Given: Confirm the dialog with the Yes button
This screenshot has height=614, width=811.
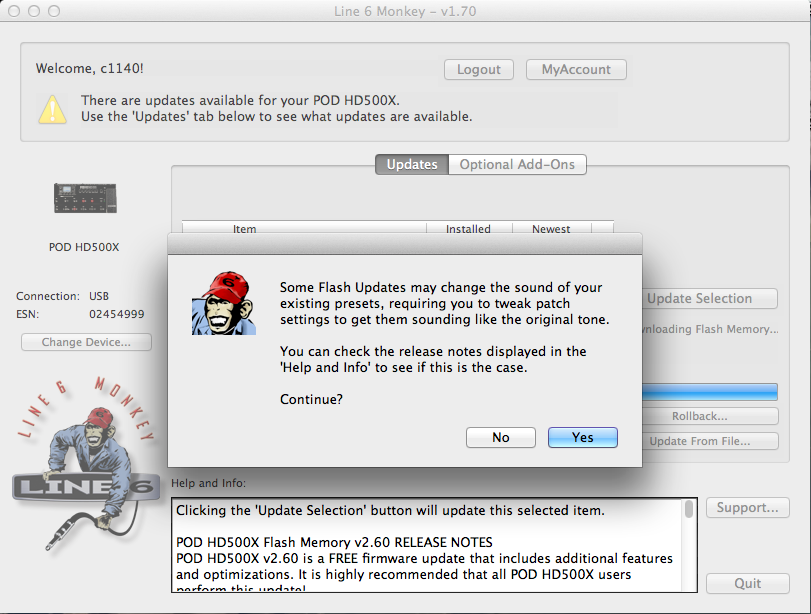Looking at the screenshot, I should pyautogui.click(x=582, y=438).
